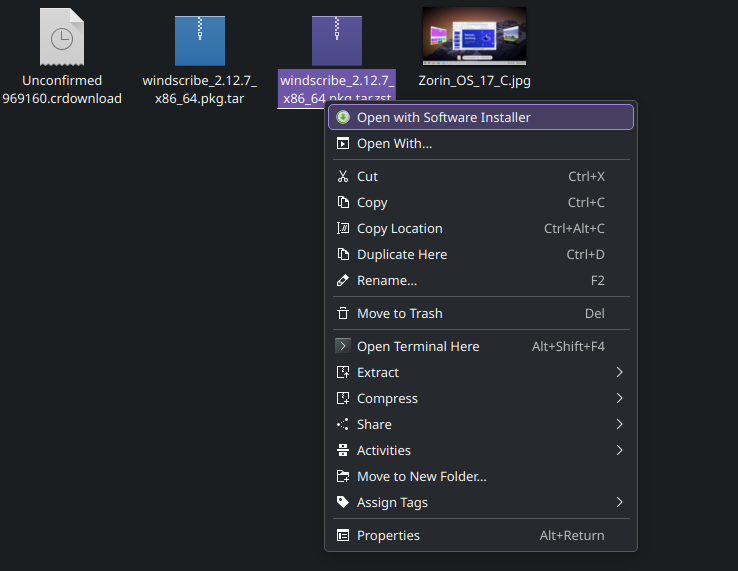Click the trash can icon

[x=343, y=313]
